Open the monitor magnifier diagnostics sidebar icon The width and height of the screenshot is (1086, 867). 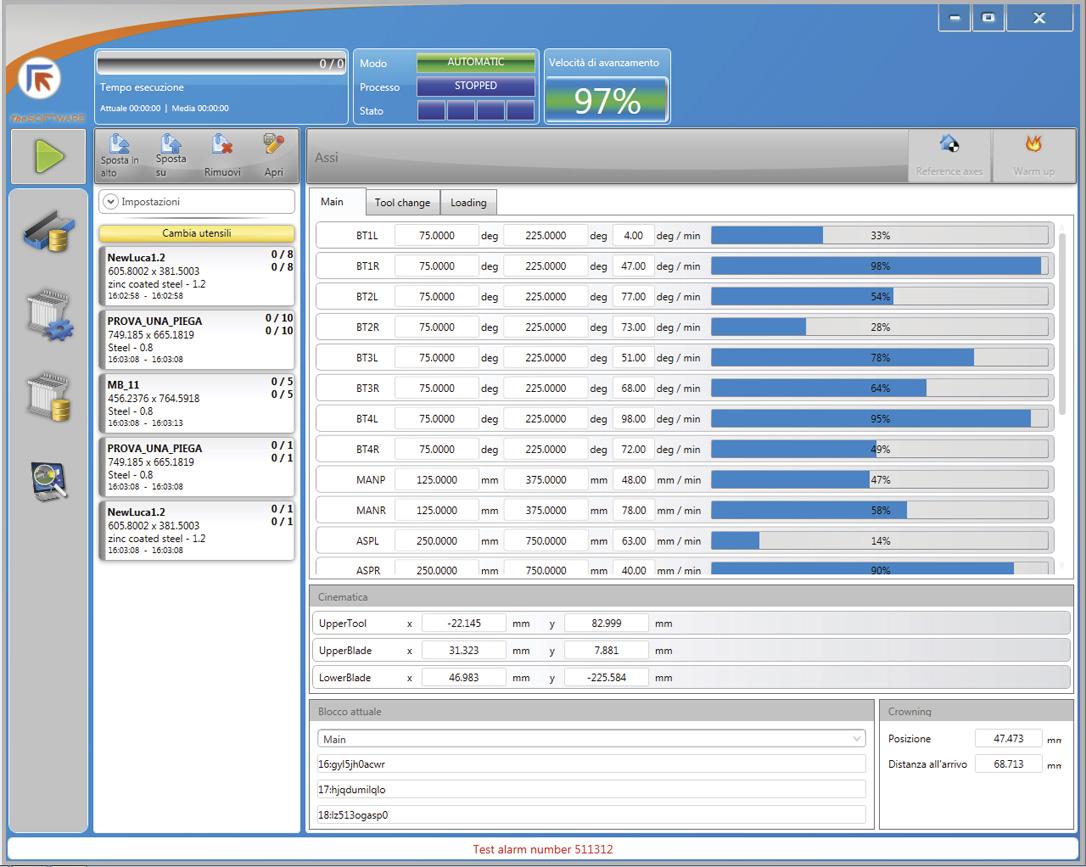[49, 482]
